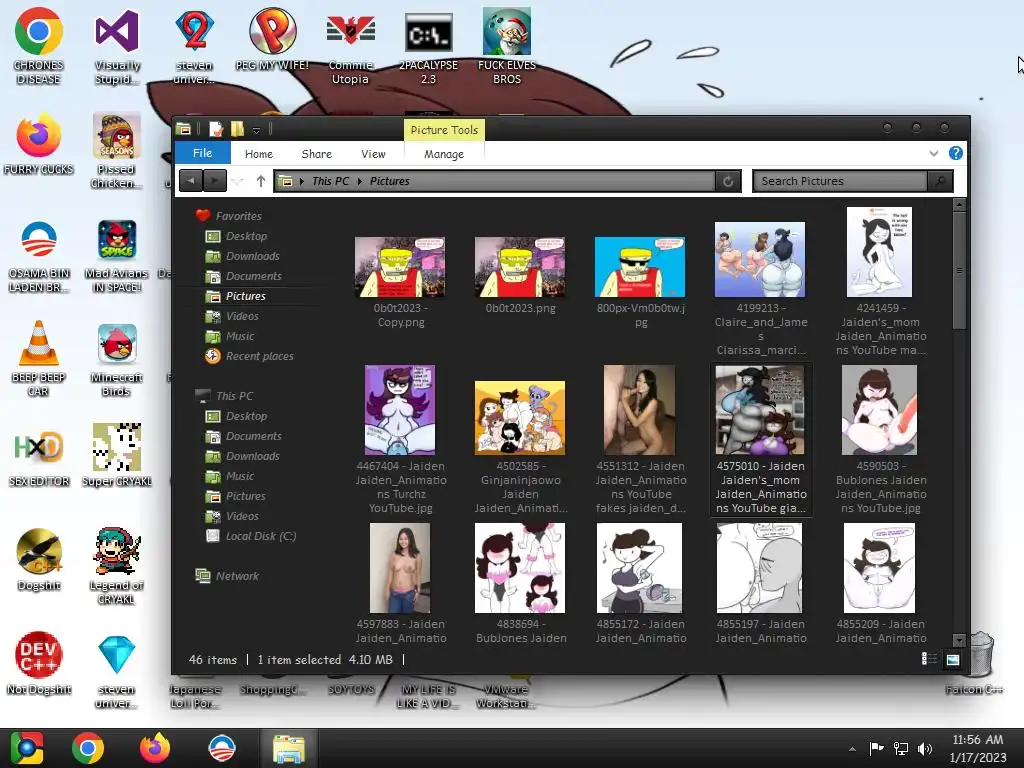Open the Share ribbon tab
The width and height of the screenshot is (1024, 768).
(317, 154)
